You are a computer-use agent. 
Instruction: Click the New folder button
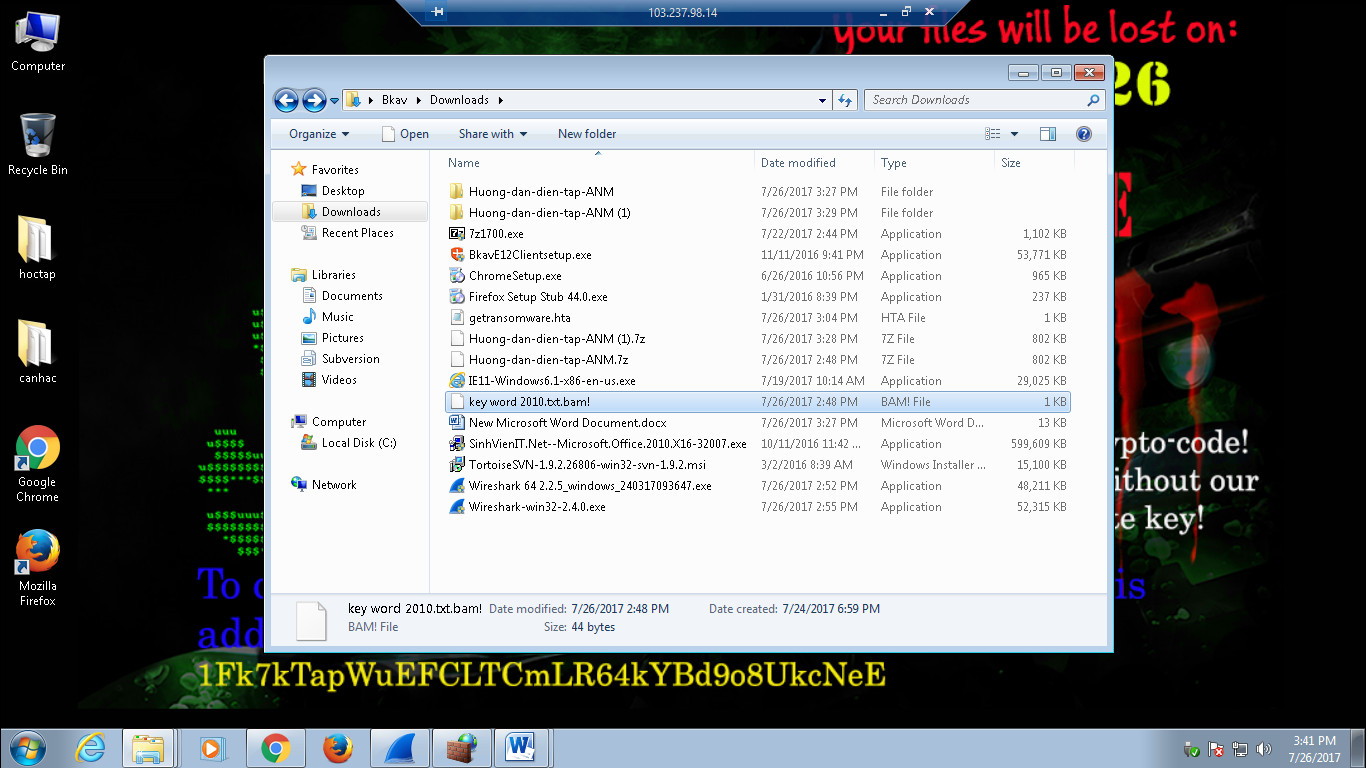point(587,134)
